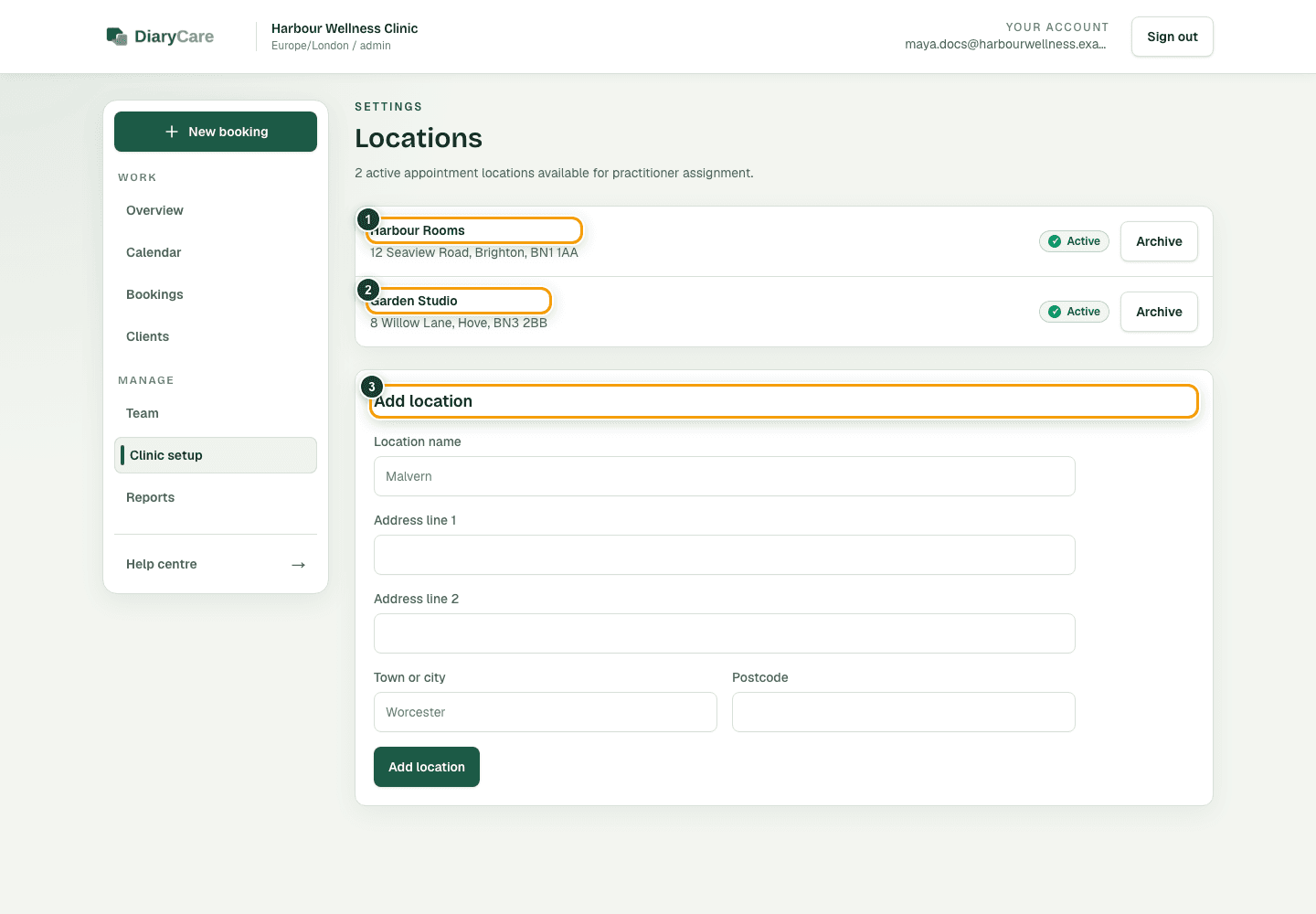Click the Garden Studio location name
Image resolution: width=1316 pixels, height=914 pixels.
(x=414, y=301)
